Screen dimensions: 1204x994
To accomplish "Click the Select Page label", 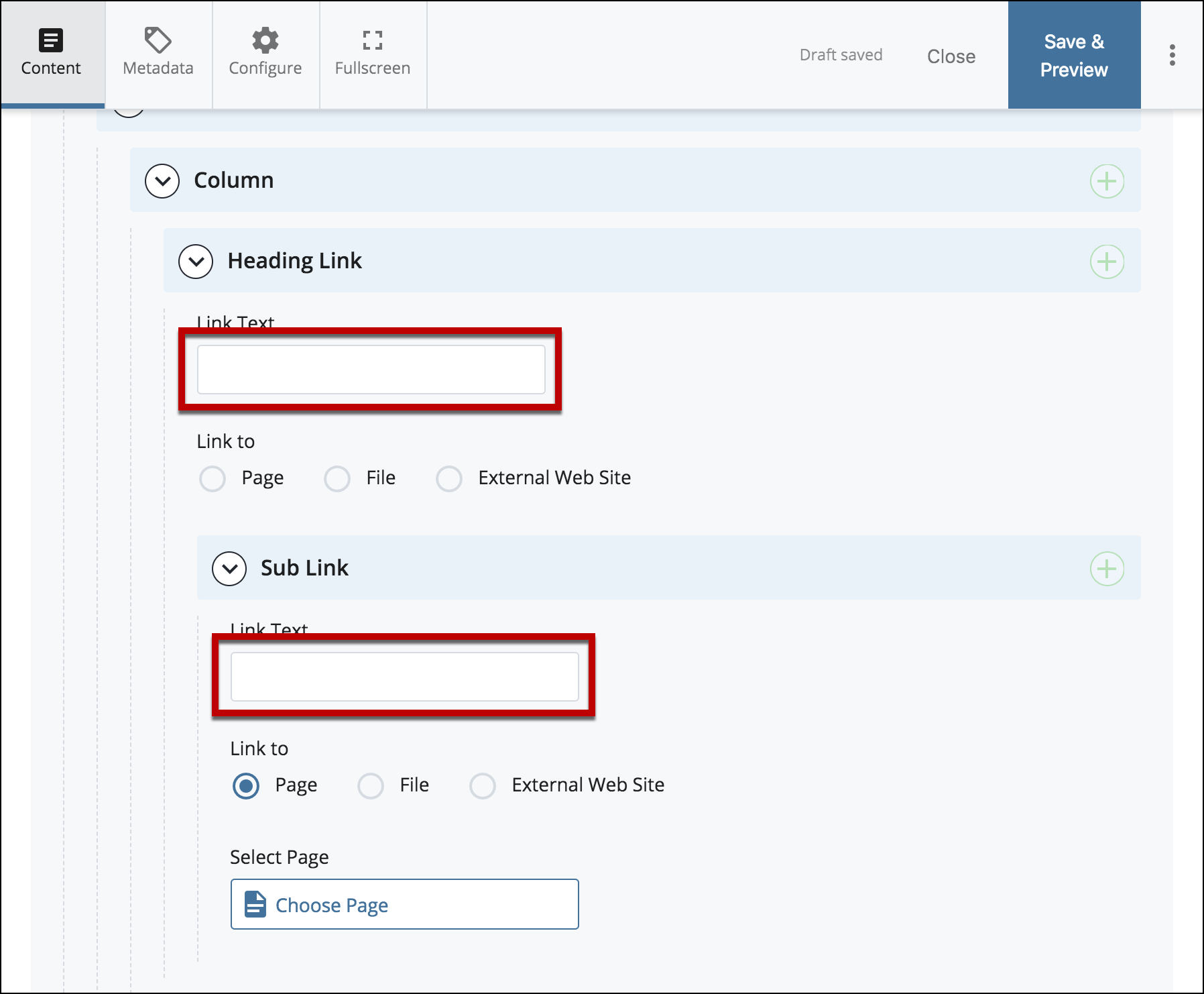I will click(279, 857).
